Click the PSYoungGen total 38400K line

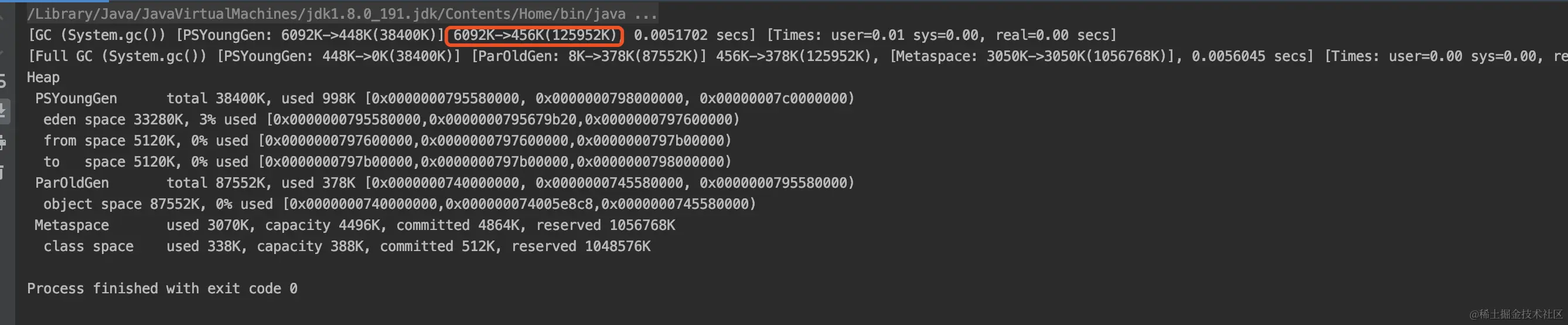click(444, 99)
